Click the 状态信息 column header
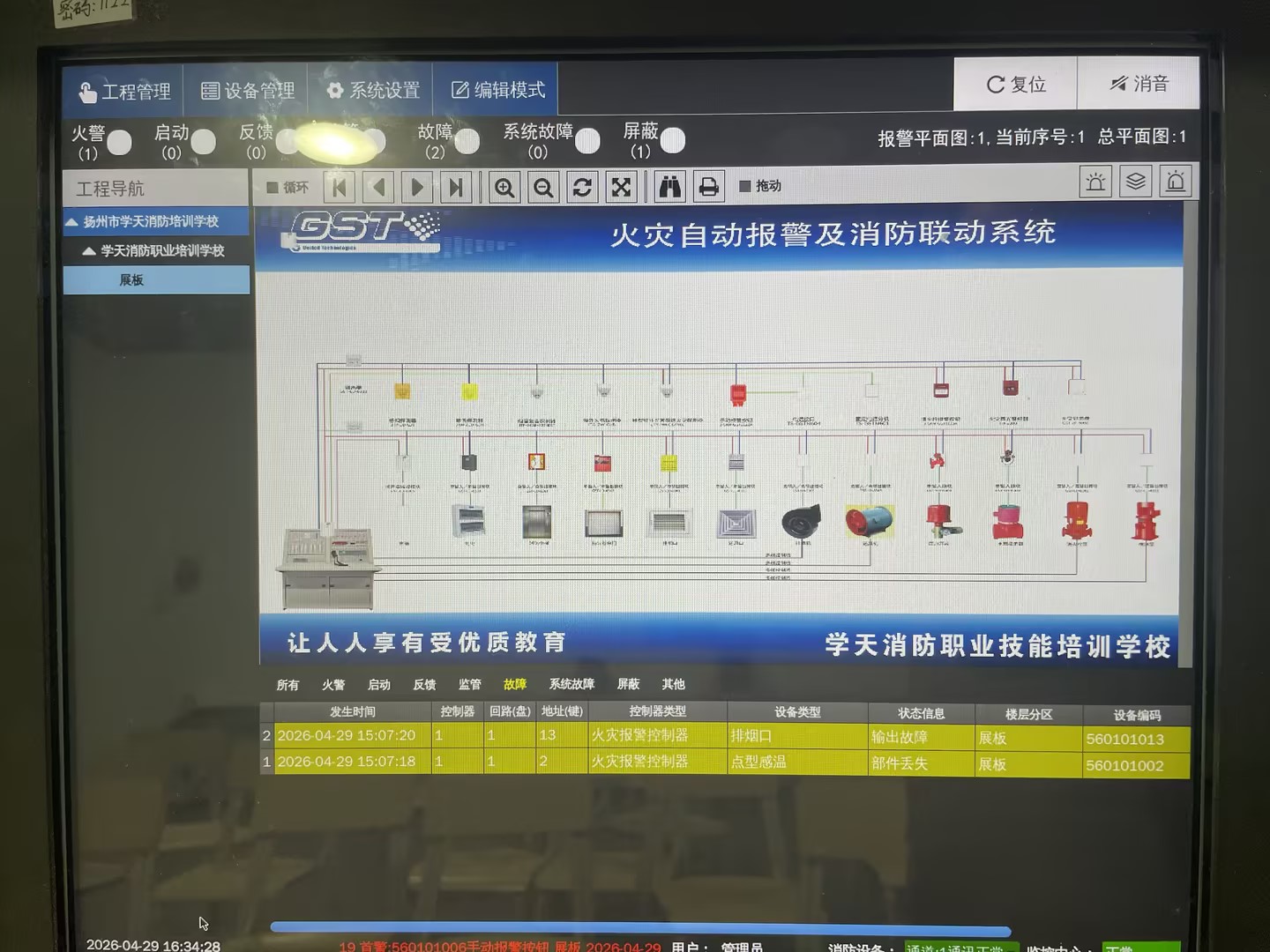Screen dimensions: 1270x952 [x=921, y=713]
